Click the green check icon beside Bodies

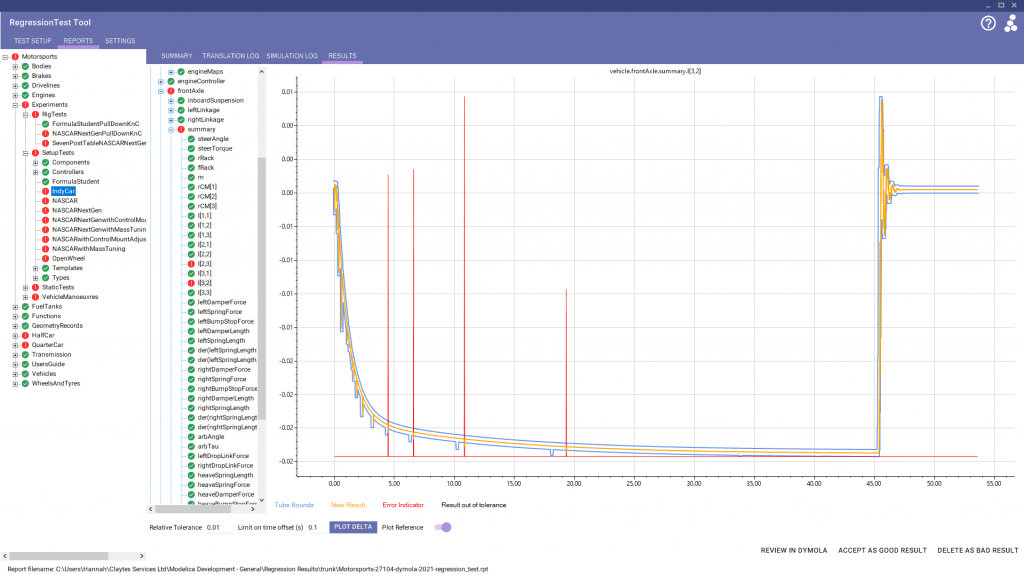[x=25, y=67]
